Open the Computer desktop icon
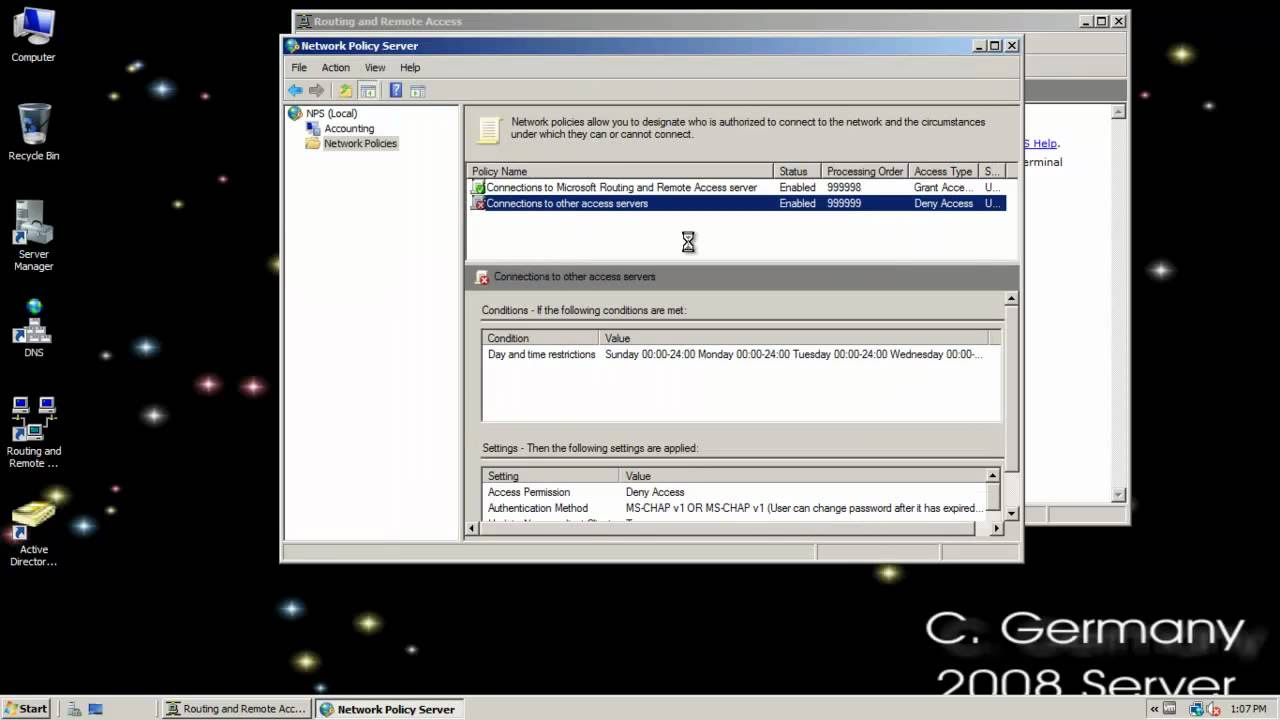The height and width of the screenshot is (720, 1280). pos(33,35)
